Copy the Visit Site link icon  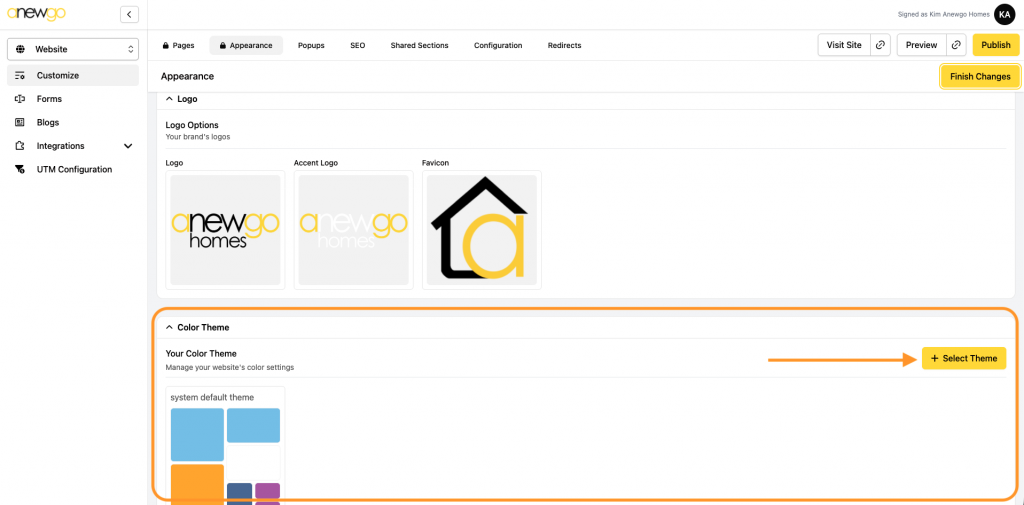880,45
